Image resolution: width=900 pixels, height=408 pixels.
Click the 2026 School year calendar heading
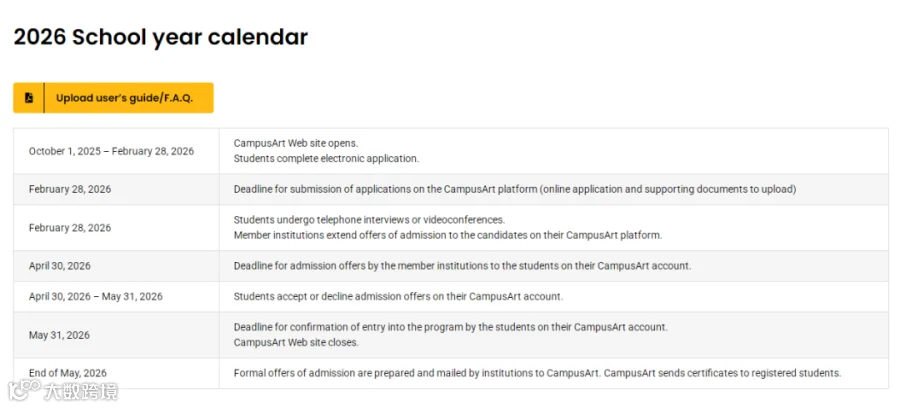[x=161, y=37]
